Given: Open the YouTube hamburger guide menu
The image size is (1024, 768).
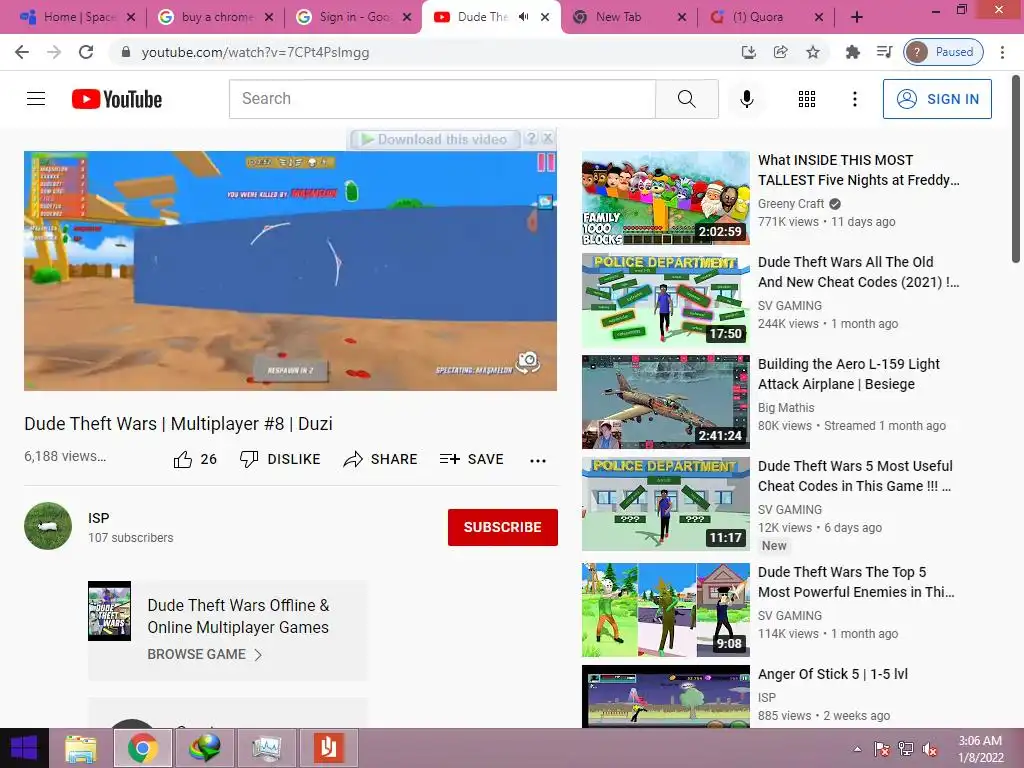Looking at the screenshot, I should pyautogui.click(x=36, y=99).
